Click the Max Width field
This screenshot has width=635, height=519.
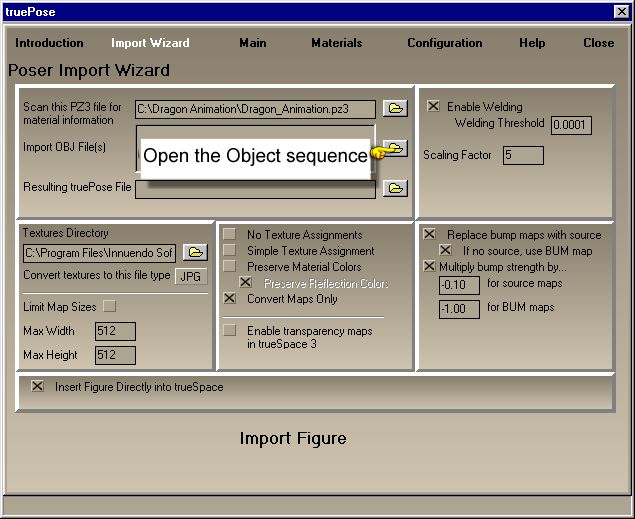click(x=115, y=331)
